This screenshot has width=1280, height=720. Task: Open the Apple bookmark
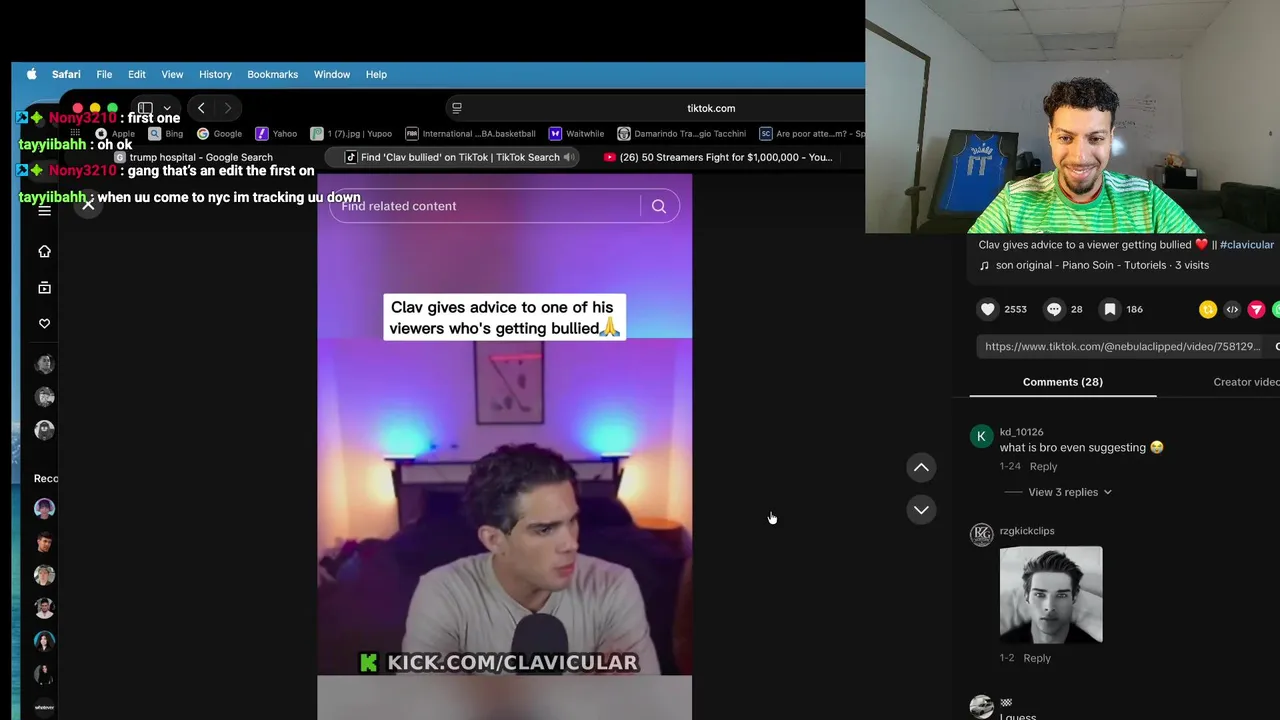point(115,133)
